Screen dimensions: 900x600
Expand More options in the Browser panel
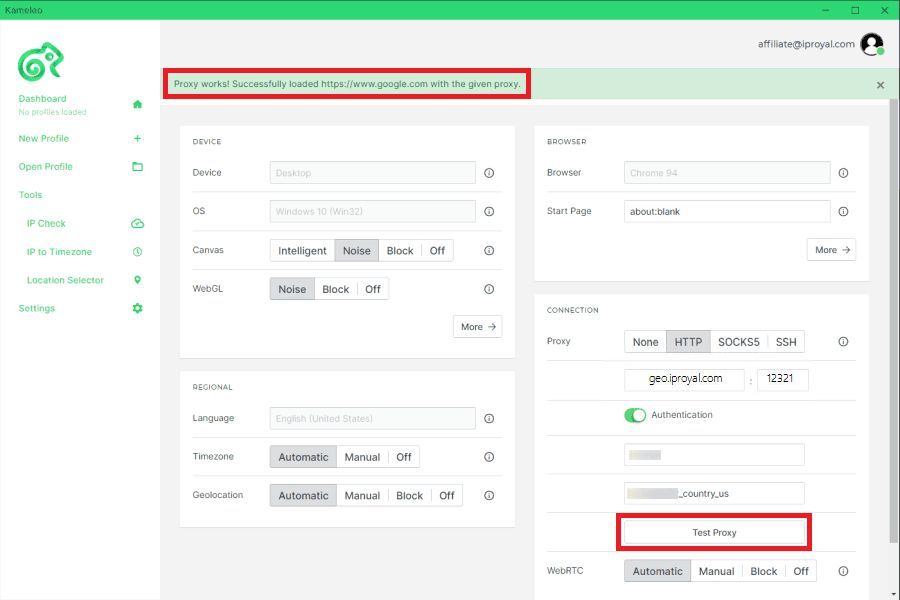831,250
